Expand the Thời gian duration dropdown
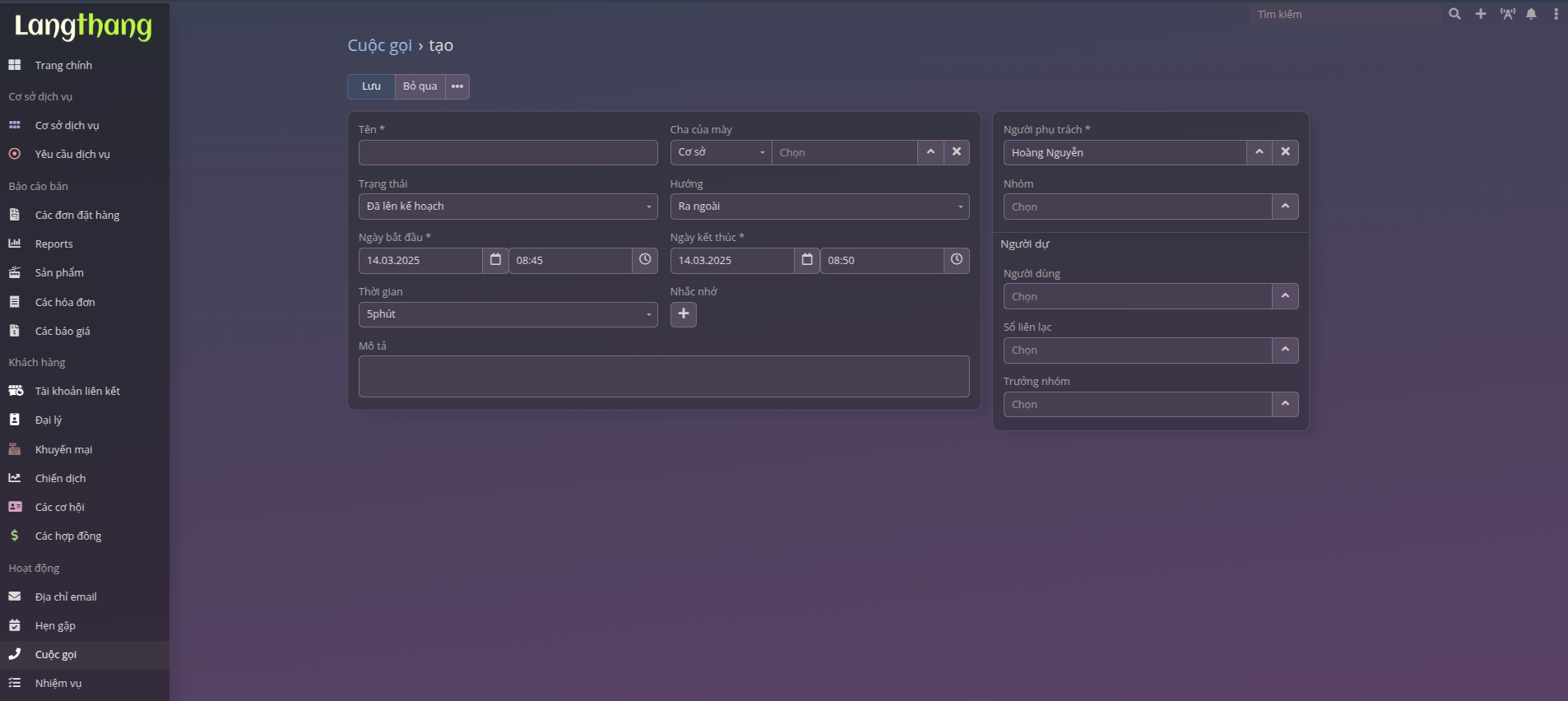The image size is (1568, 701). point(508,314)
